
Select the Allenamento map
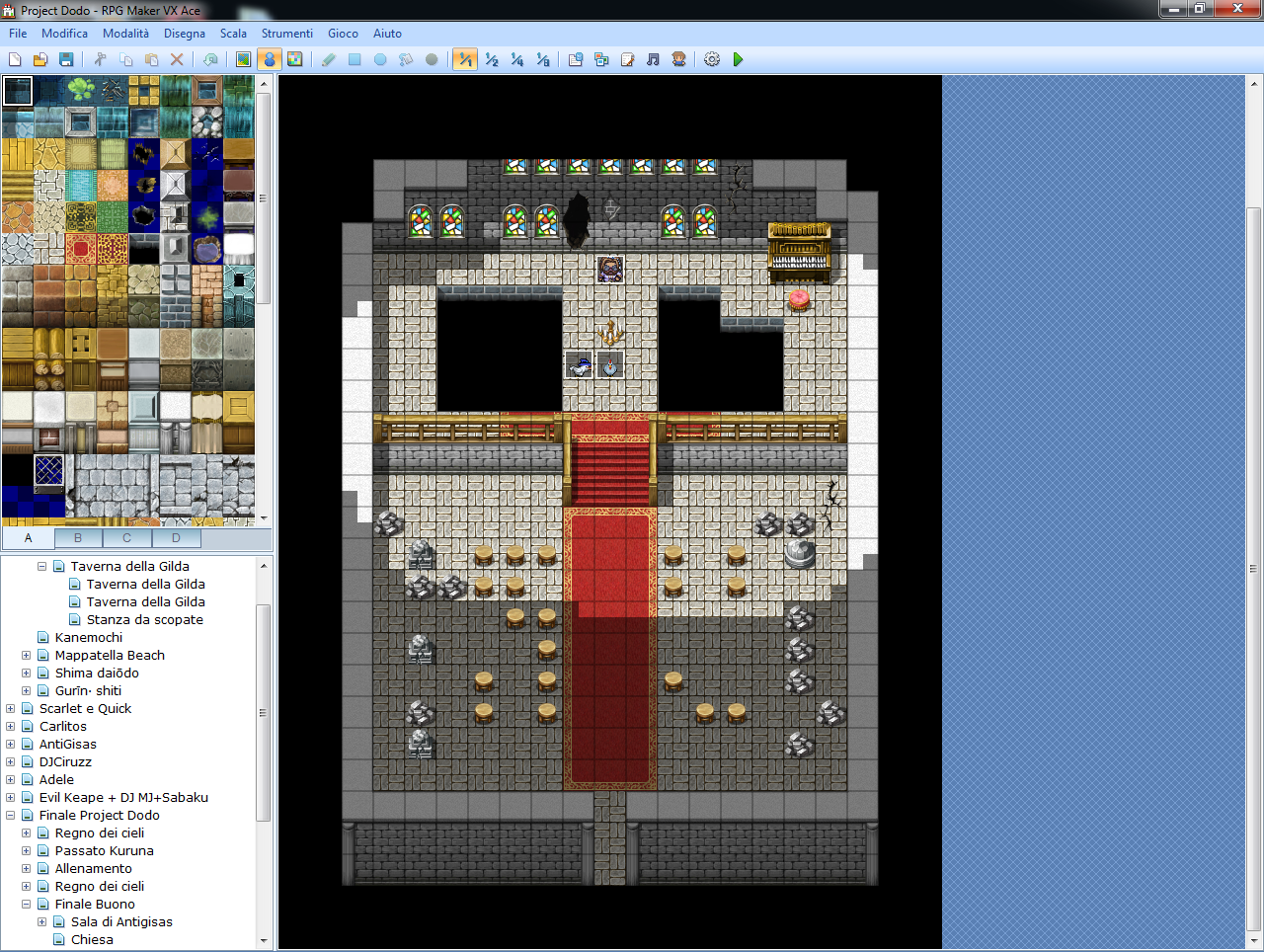[94, 869]
